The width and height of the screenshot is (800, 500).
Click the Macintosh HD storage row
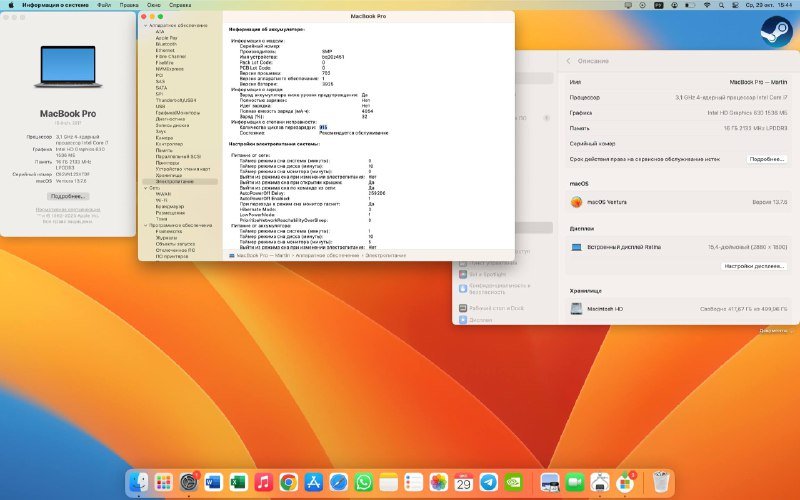(678, 309)
